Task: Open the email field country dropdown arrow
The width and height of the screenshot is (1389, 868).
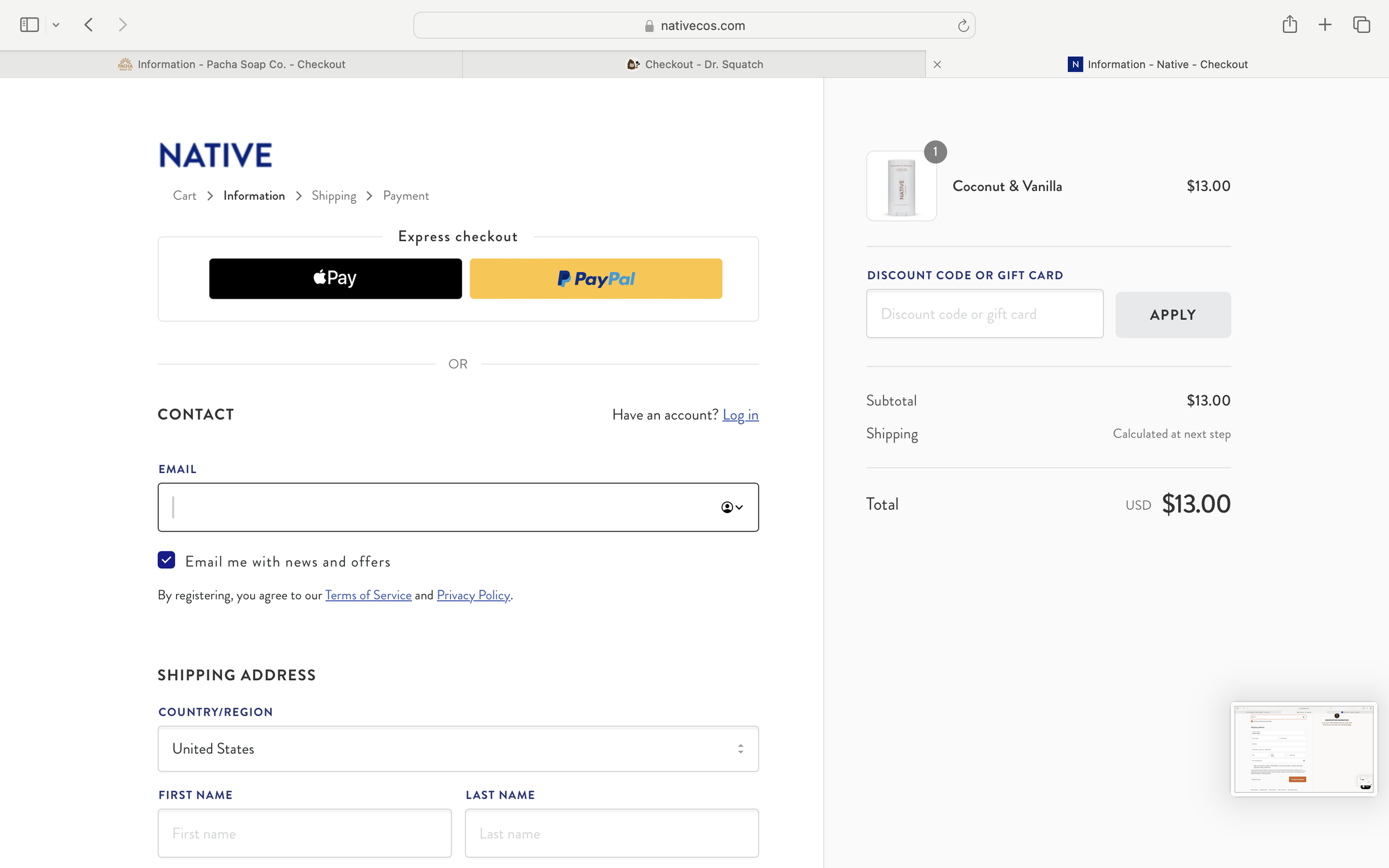Action: point(740,507)
